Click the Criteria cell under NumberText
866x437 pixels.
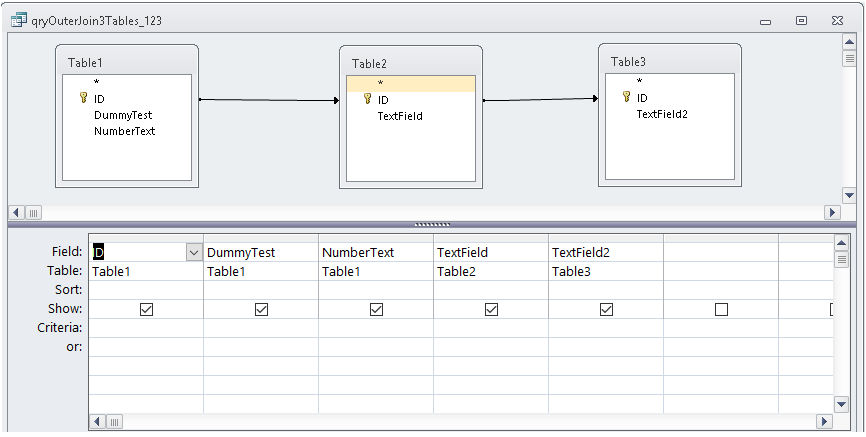pos(376,328)
